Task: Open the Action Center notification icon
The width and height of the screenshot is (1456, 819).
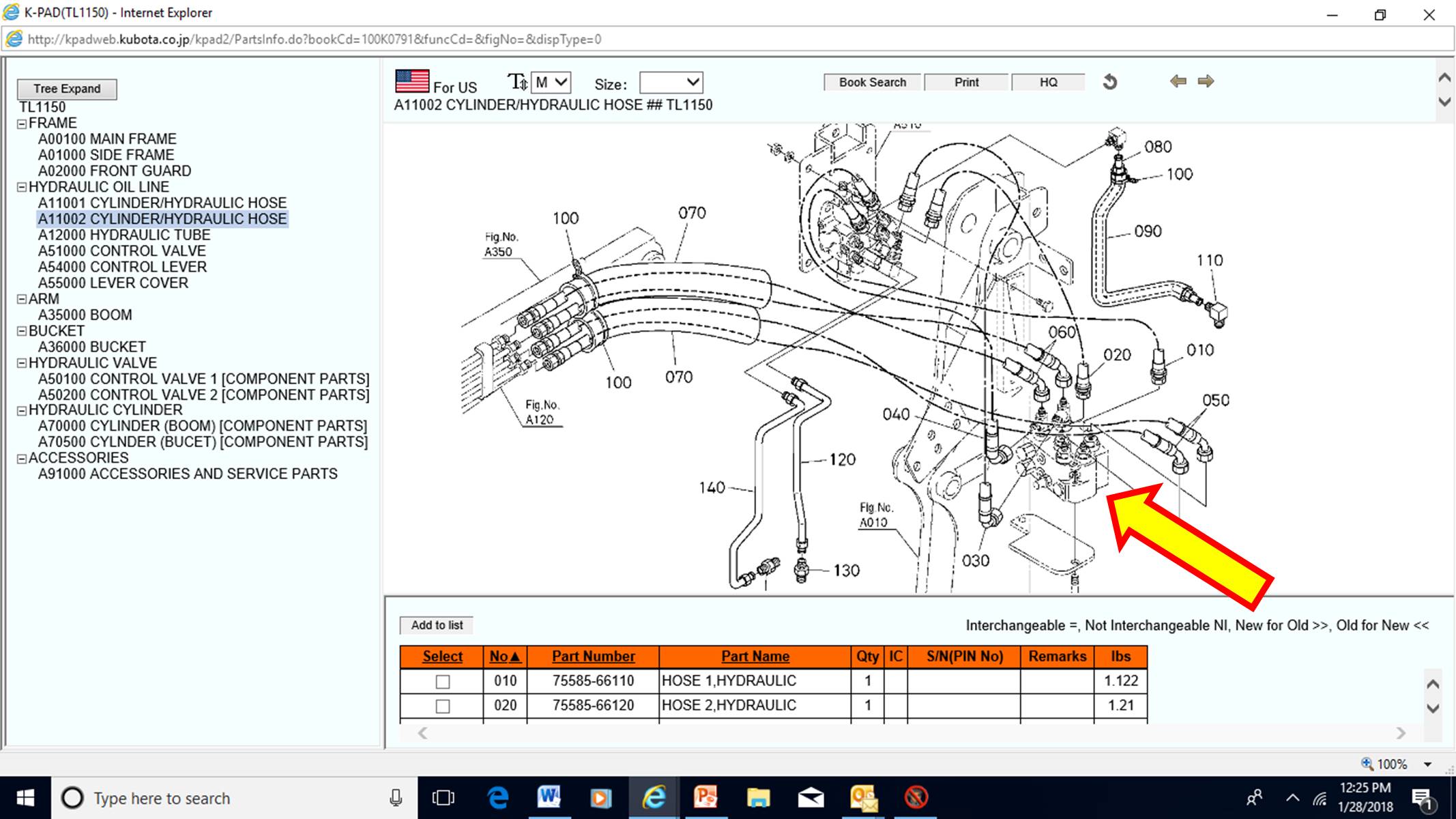Action: (x=1423, y=799)
